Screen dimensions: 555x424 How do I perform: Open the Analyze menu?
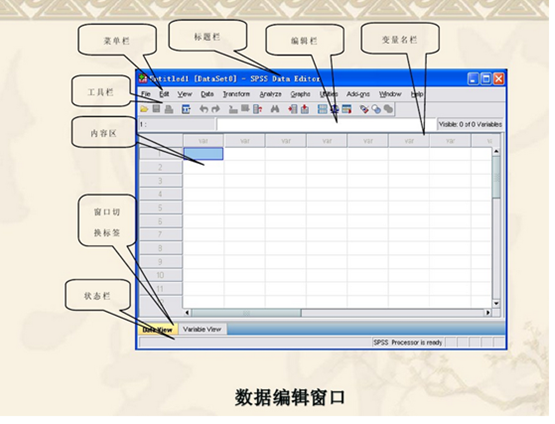270,94
